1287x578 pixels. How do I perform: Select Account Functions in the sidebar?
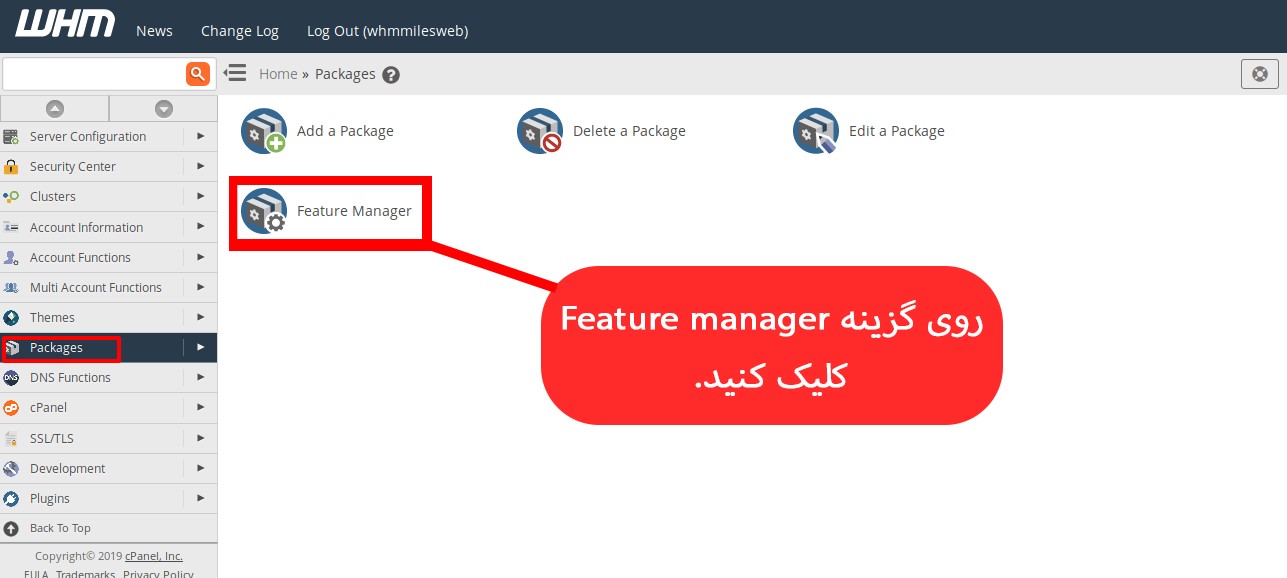point(80,257)
